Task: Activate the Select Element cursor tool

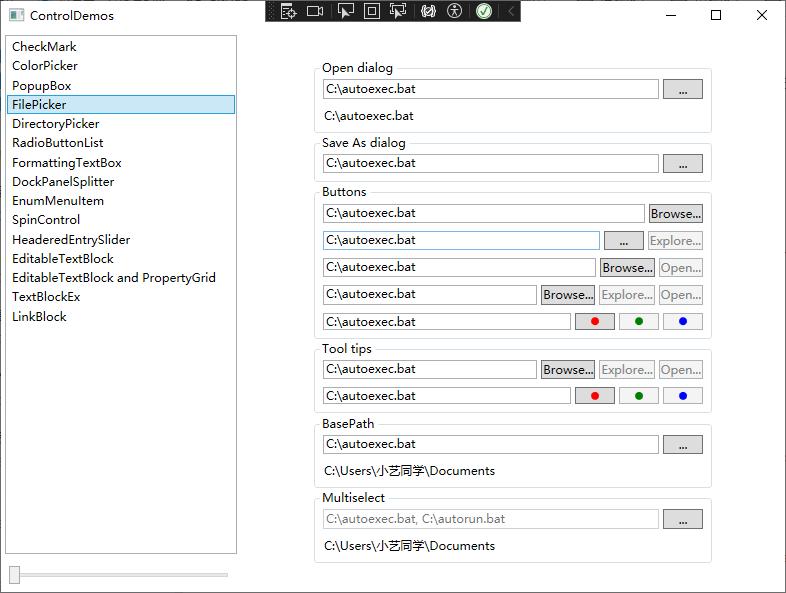Action: pyautogui.click(x=345, y=11)
